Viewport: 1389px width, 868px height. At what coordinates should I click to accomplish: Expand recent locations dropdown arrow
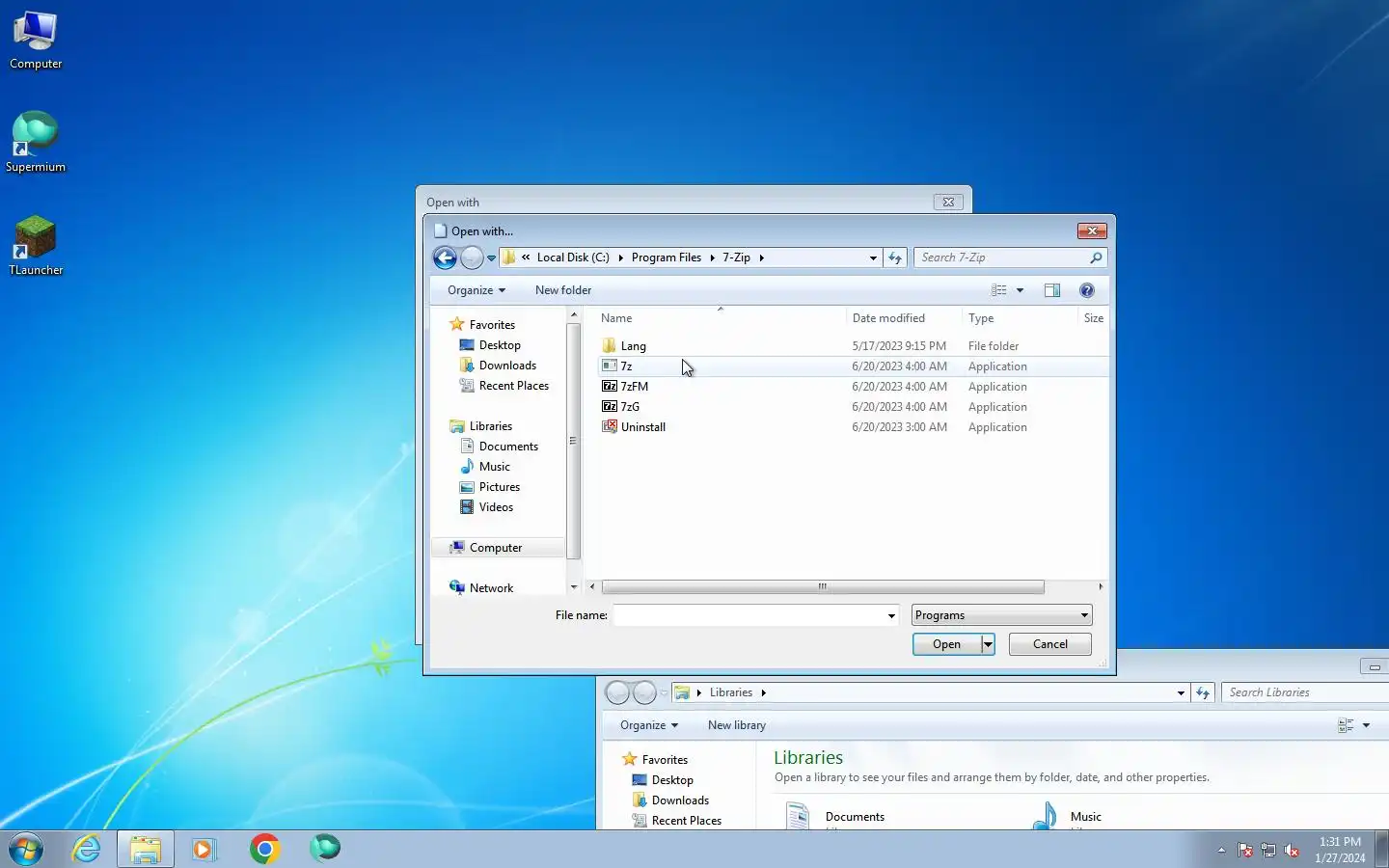(x=491, y=258)
